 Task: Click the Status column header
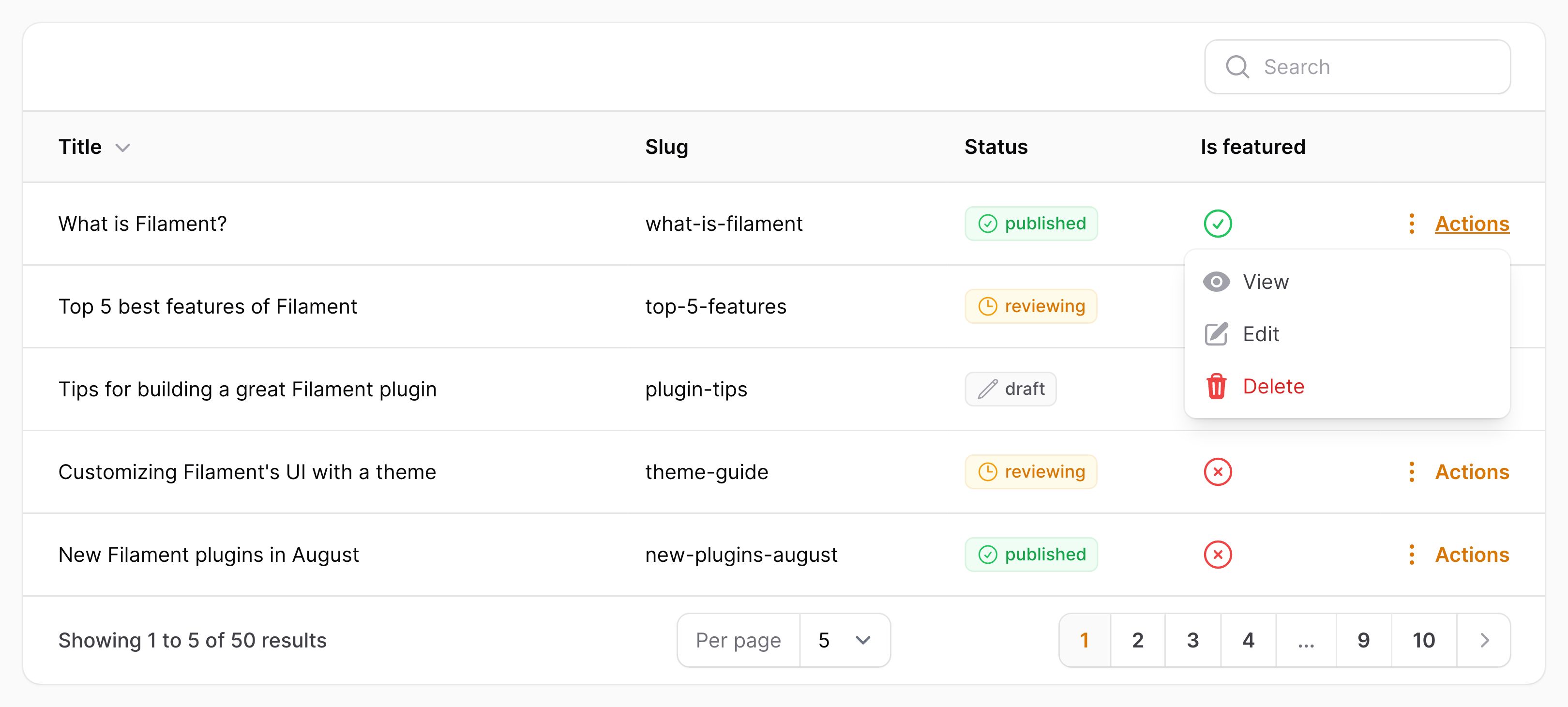coord(996,147)
